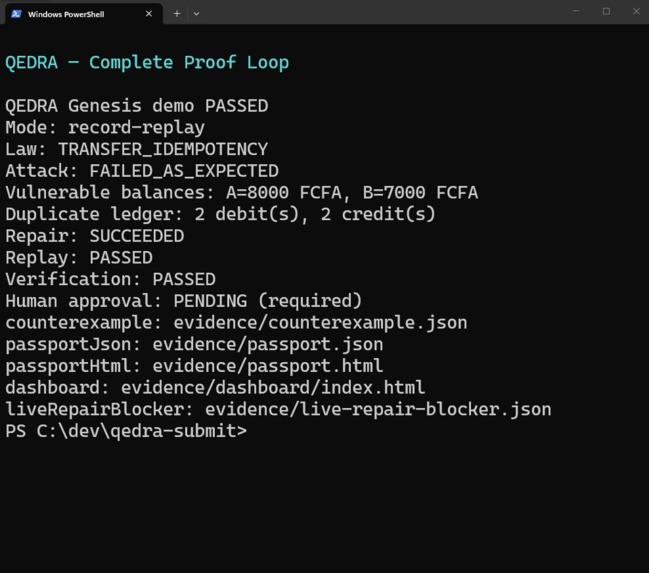Maximize the terminal window
This screenshot has width=649, height=573.
pyautogui.click(x=606, y=12)
